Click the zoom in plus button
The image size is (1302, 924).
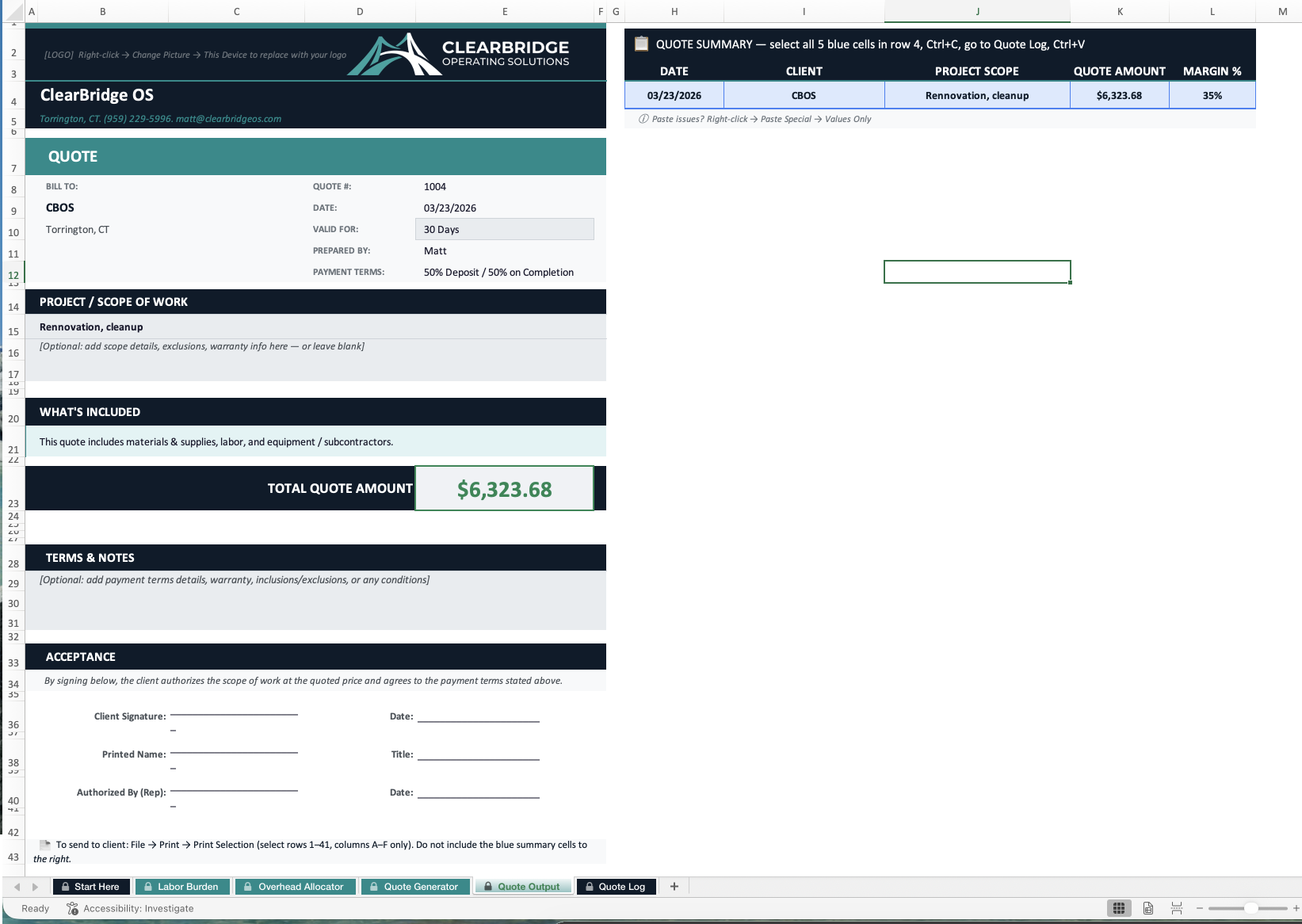coord(1296,908)
